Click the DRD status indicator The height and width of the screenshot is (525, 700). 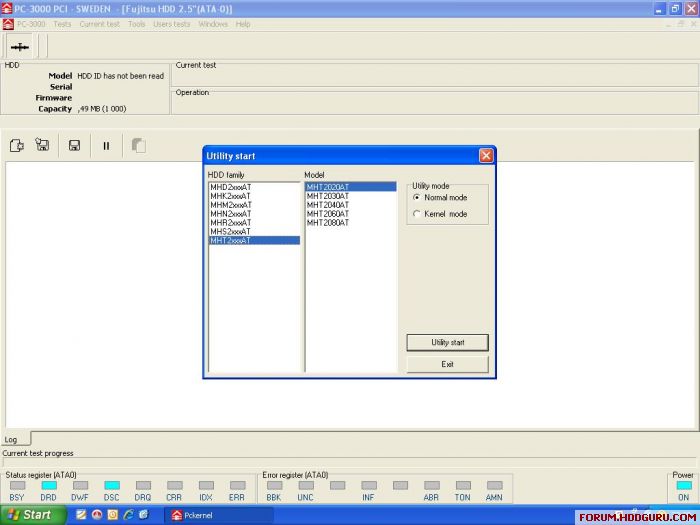coord(49,485)
